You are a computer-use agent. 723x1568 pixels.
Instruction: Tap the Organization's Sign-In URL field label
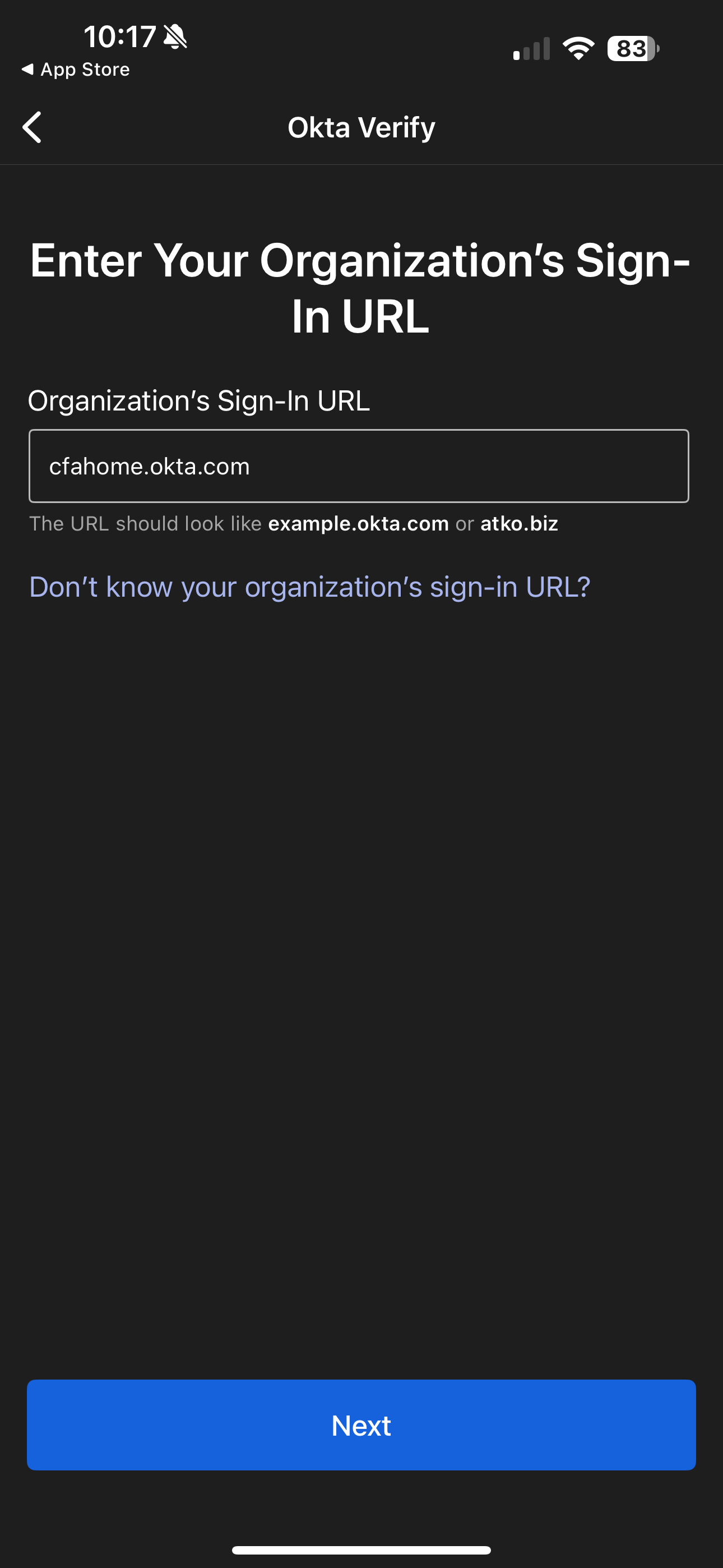tap(199, 400)
